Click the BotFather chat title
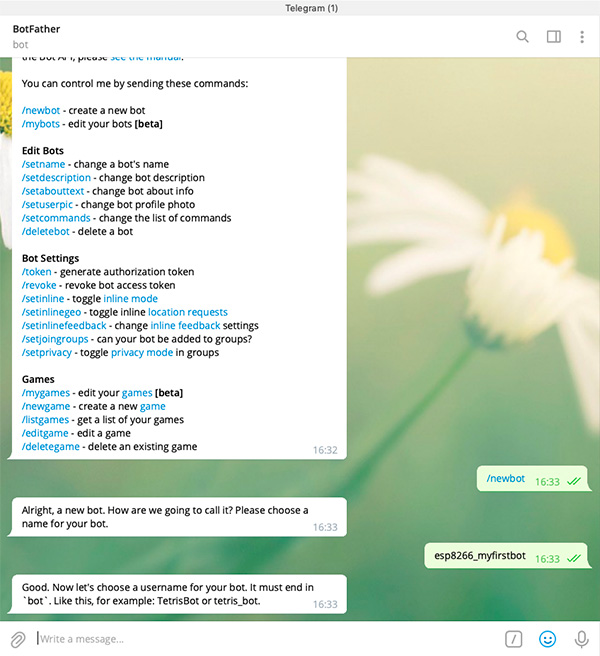600x656 pixels. pyautogui.click(x=36, y=29)
